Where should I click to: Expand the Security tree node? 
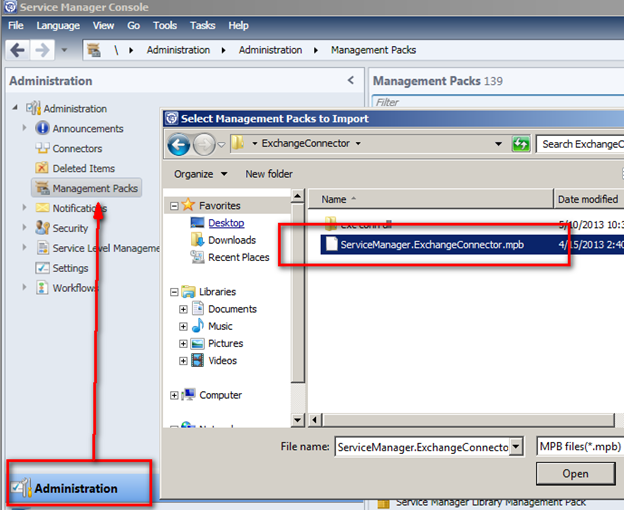click(24, 227)
